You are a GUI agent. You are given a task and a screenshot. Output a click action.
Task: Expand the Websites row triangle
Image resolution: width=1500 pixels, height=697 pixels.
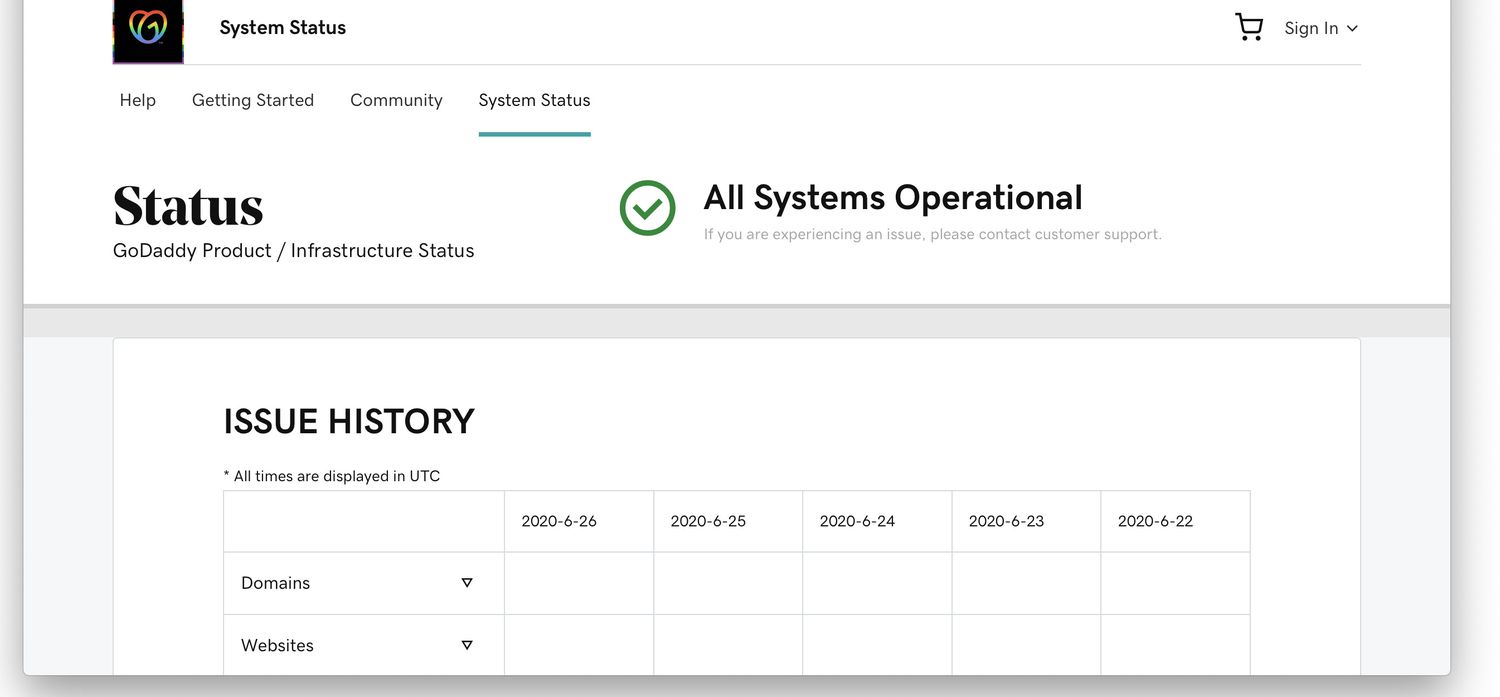(466, 645)
